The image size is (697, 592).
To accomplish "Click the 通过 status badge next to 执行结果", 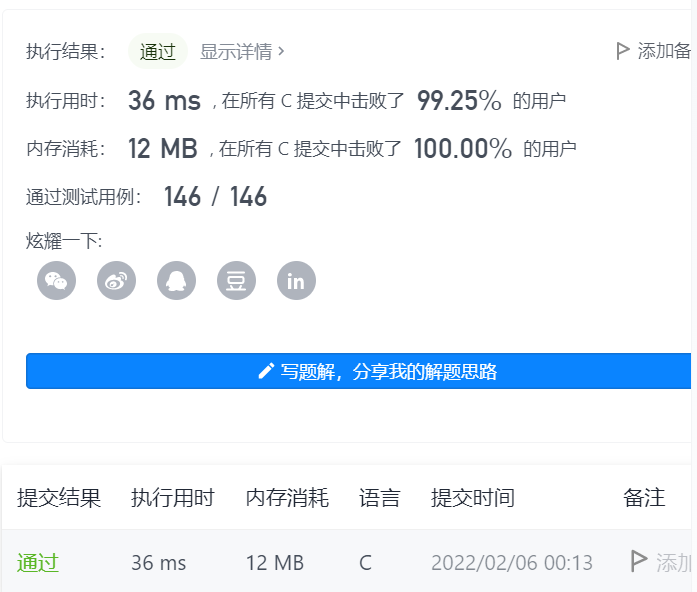I will pos(158,52).
